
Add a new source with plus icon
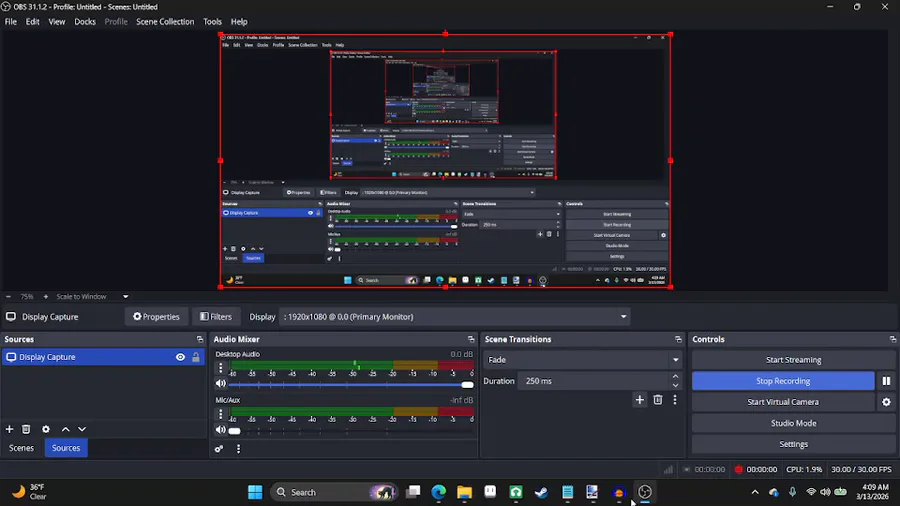pos(9,429)
